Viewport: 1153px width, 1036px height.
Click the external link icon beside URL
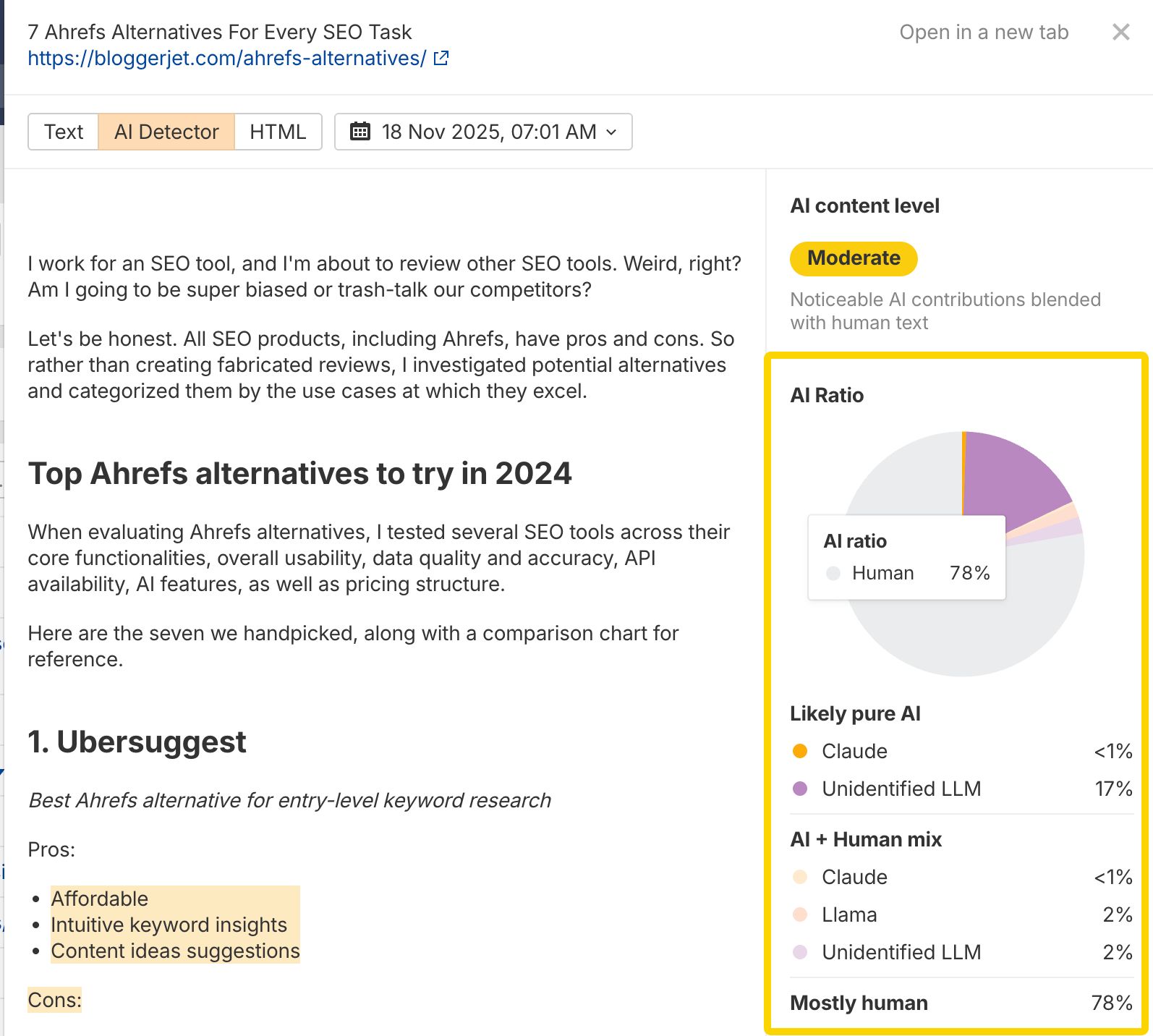click(441, 59)
